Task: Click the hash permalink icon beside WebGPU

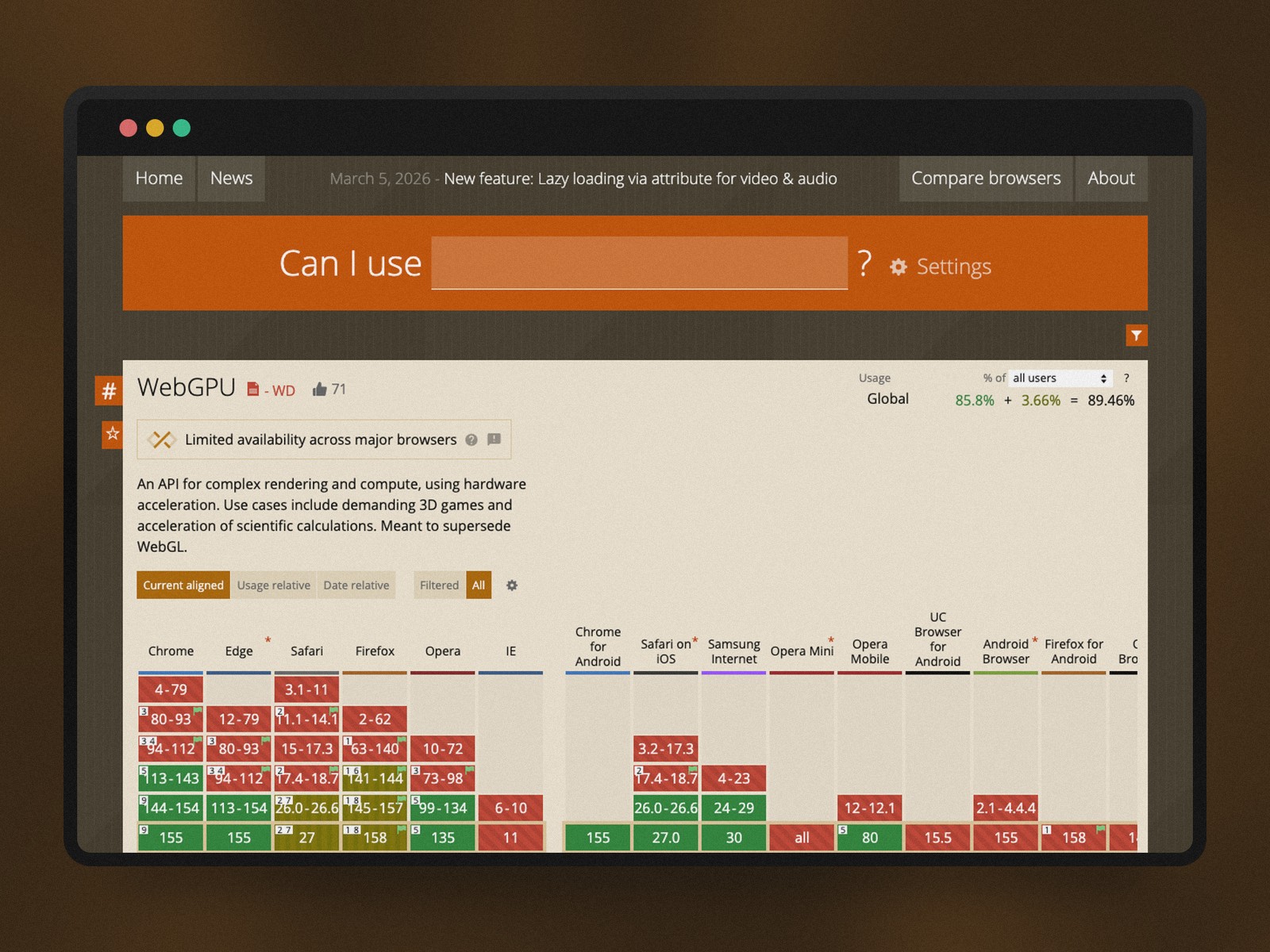Action: (x=109, y=390)
